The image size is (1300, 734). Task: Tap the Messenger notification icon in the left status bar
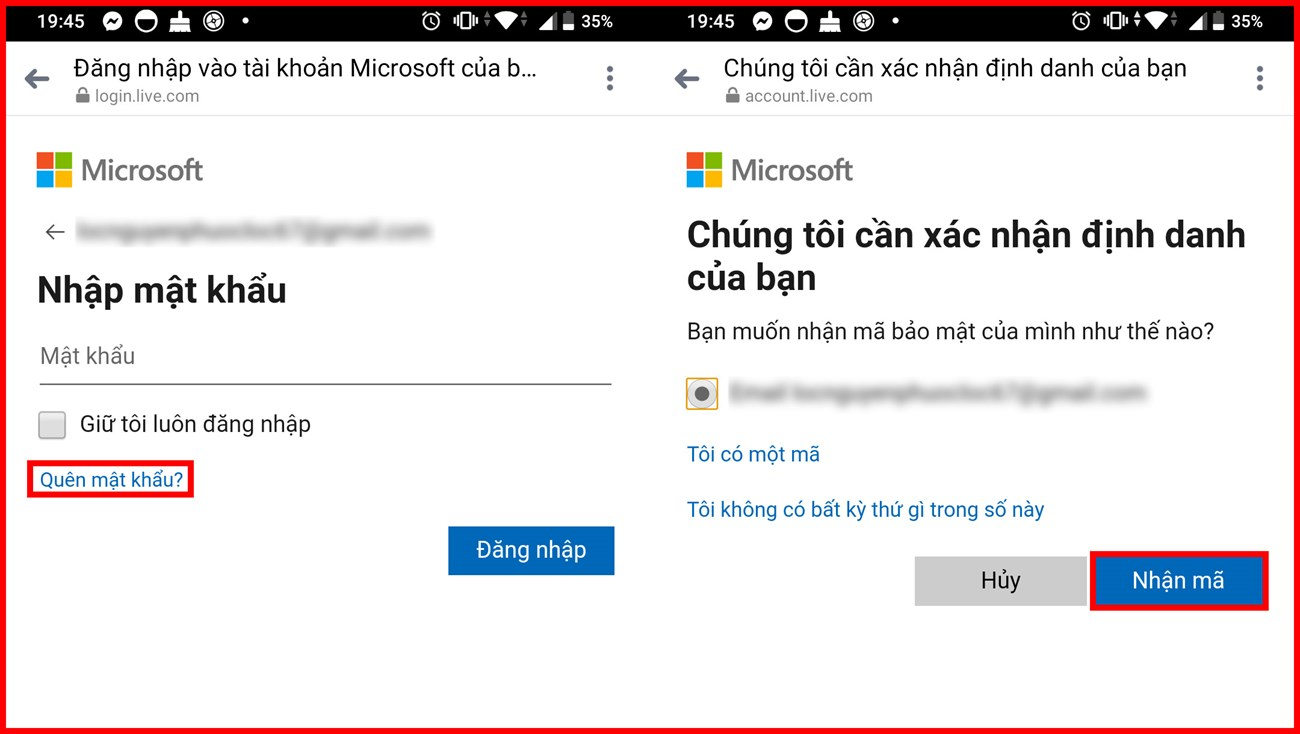pos(113,21)
